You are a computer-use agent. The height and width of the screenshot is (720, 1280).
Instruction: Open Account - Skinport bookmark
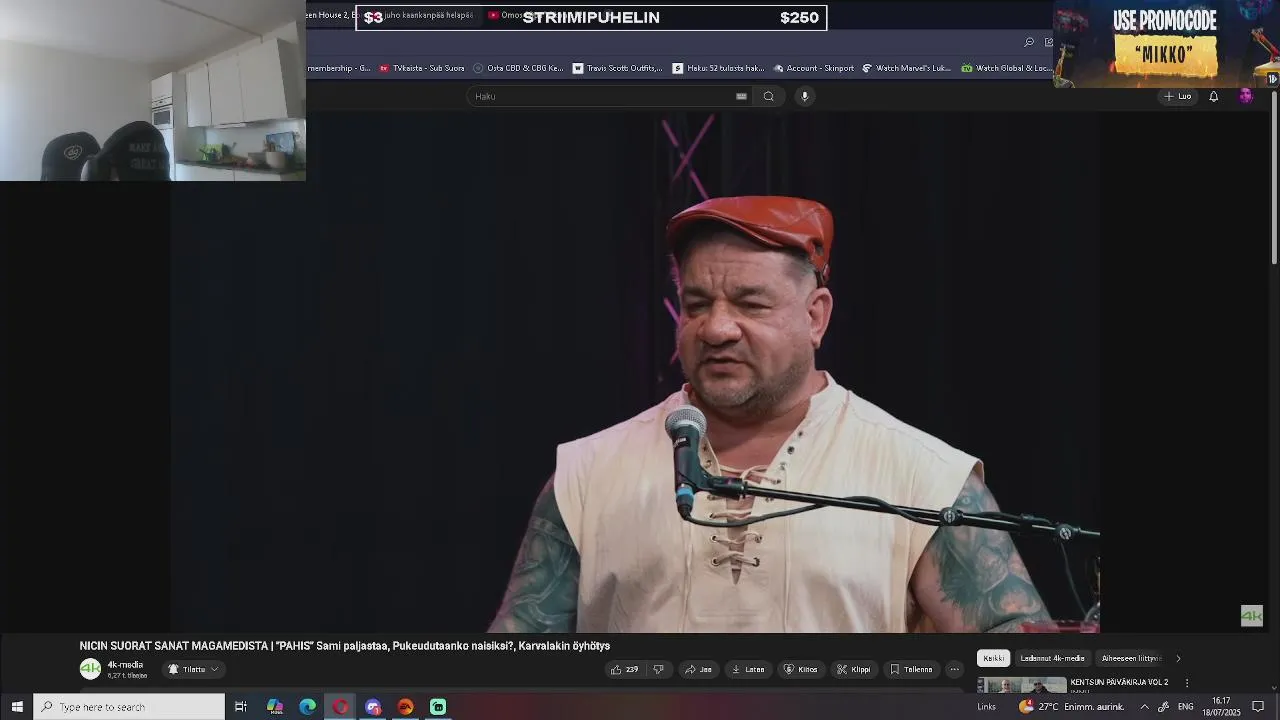click(x=813, y=68)
